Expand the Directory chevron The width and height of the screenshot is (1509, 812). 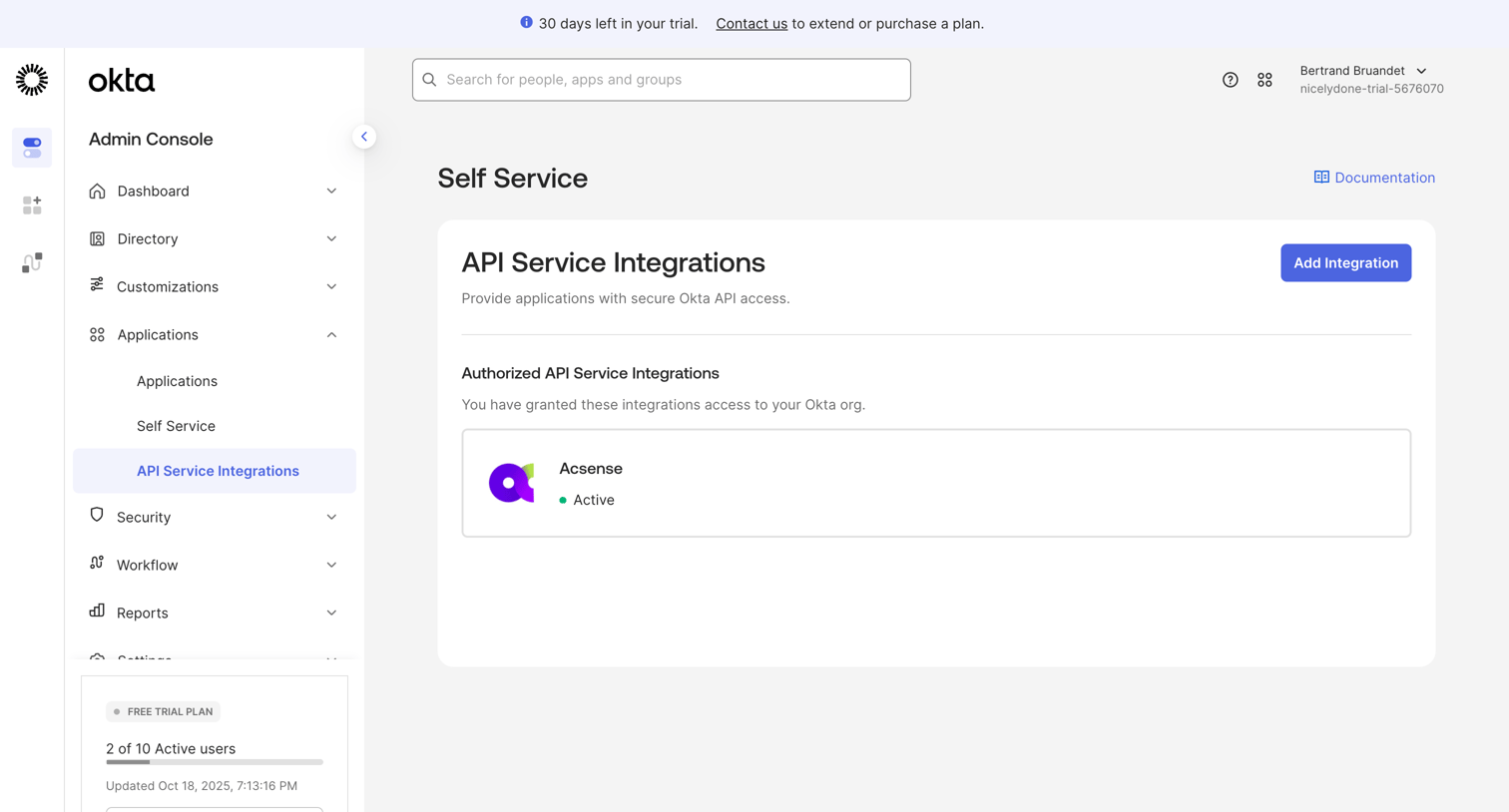pyautogui.click(x=331, y=238)
